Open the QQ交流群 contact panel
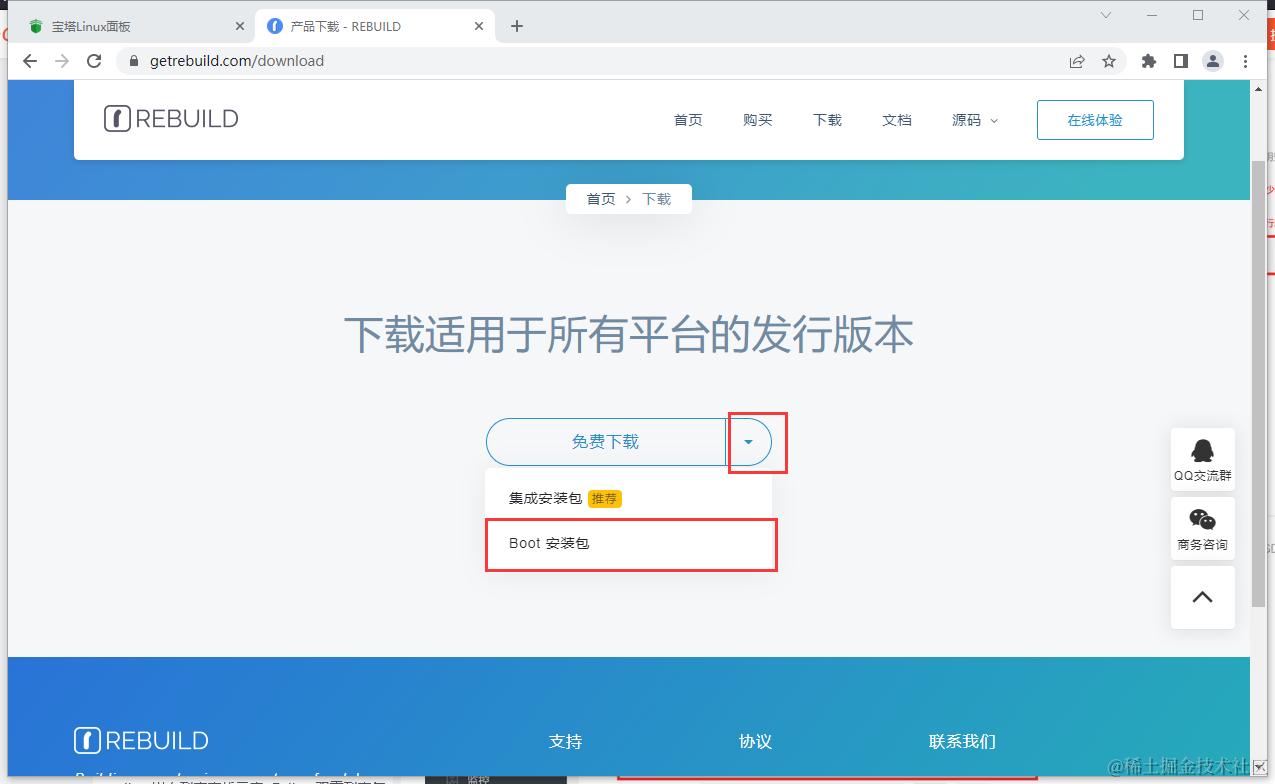 click(1202, 459)
